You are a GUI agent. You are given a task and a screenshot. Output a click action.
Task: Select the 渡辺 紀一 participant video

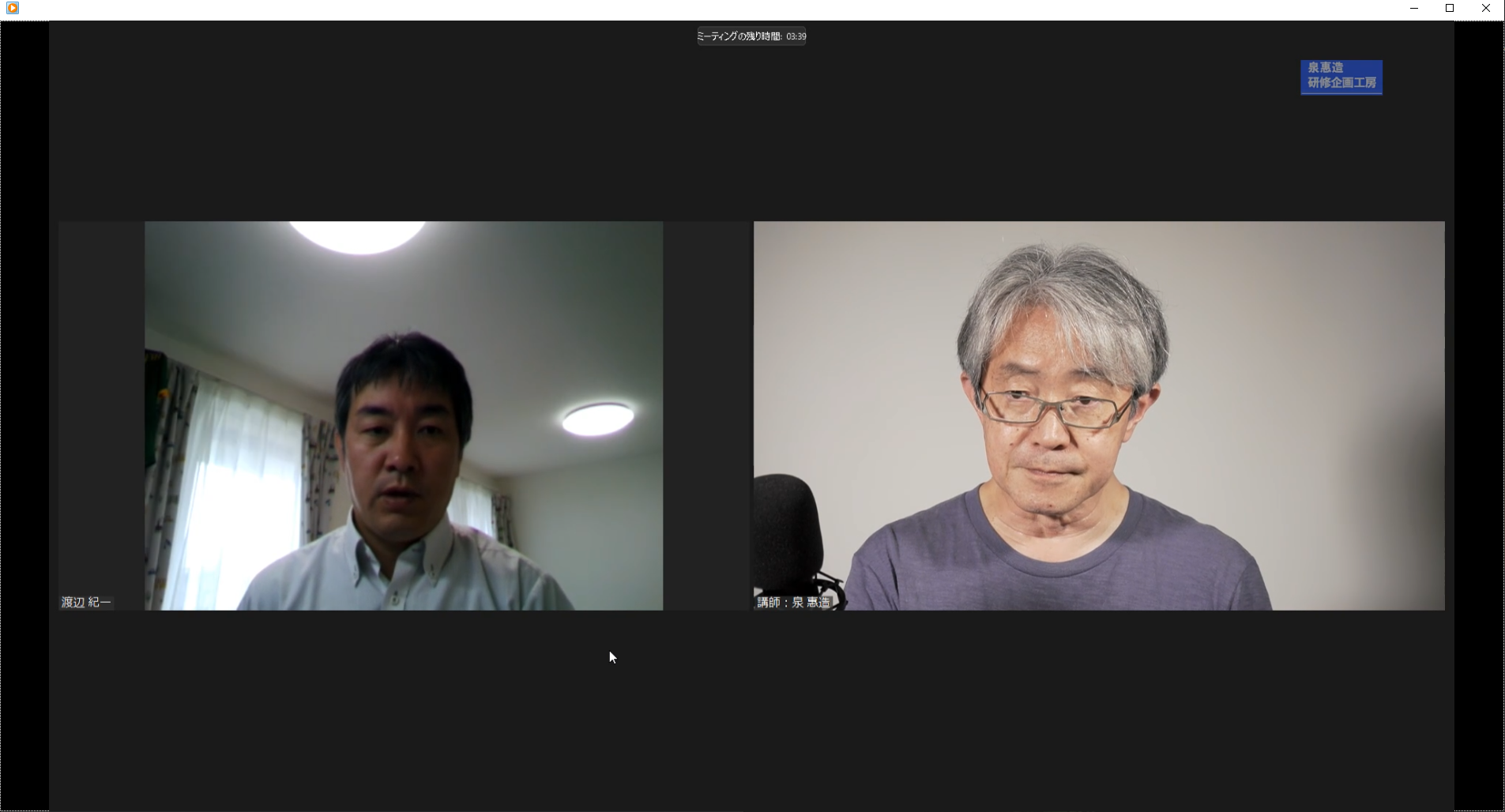point(403,415)
